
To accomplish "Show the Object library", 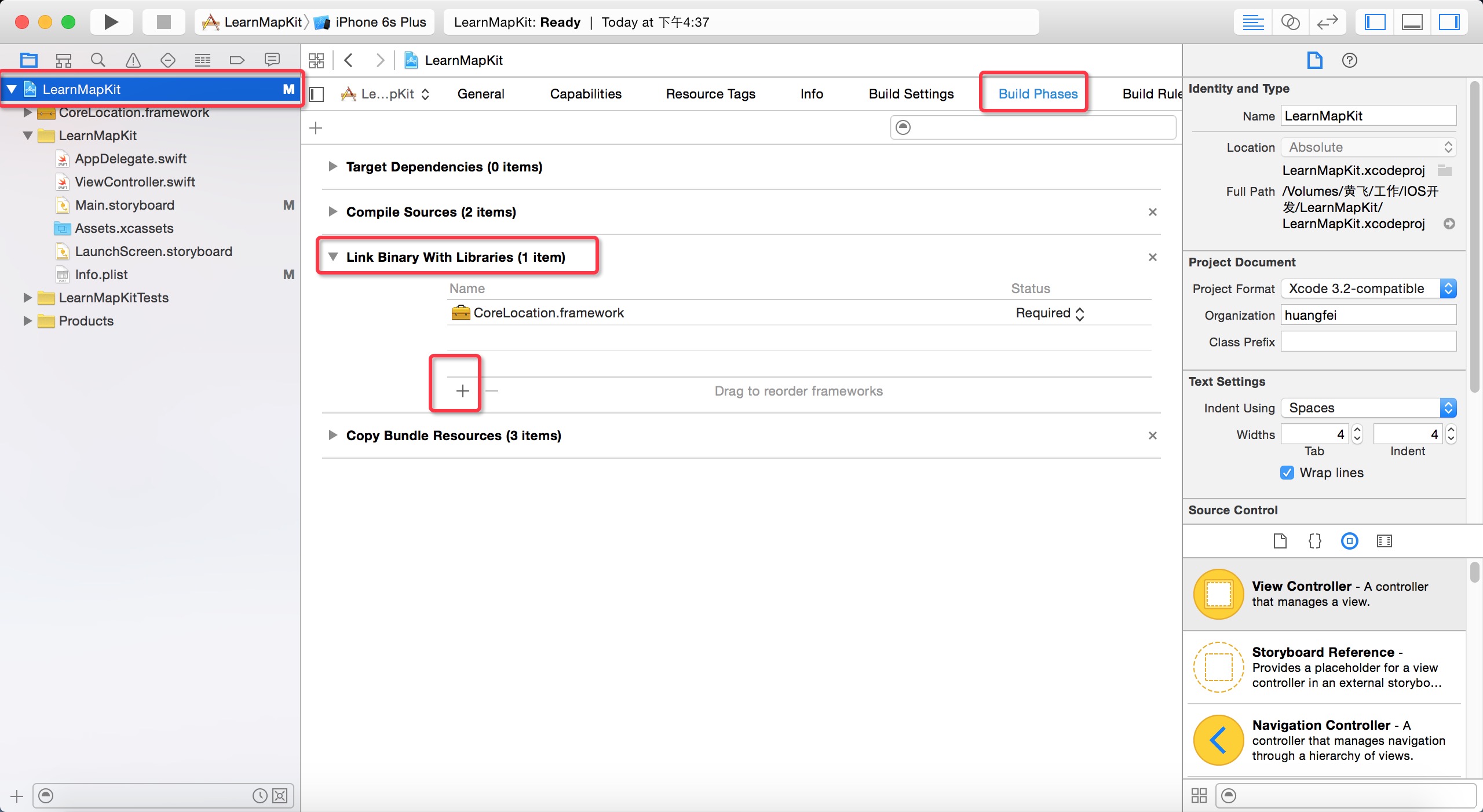I will 1350,541.
